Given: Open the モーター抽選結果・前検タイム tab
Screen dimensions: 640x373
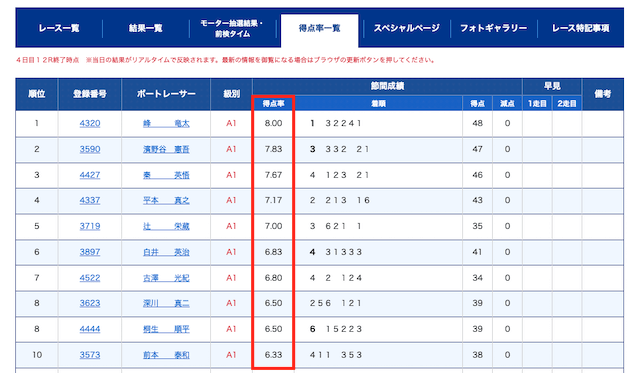Looking at the screenshot, I should pos(232,28).
